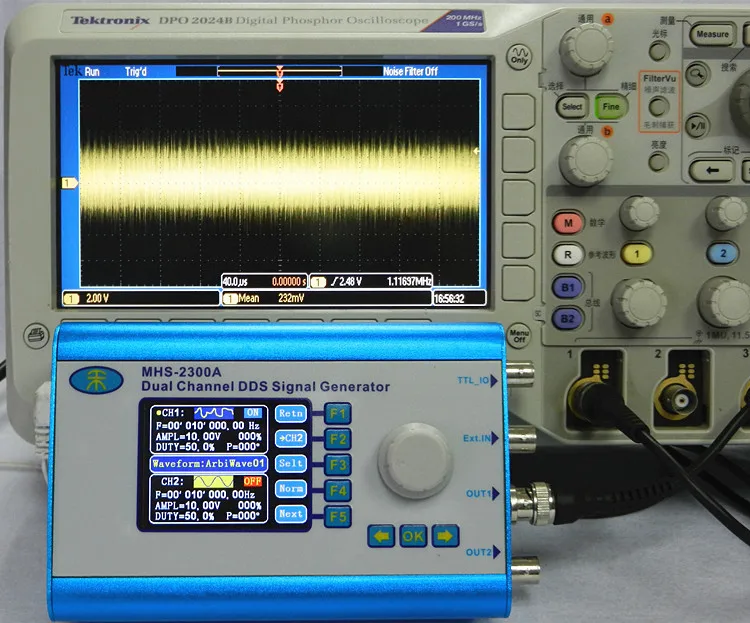Touch multipurpose knob b
750x623 pixels.
coord(586,160)
